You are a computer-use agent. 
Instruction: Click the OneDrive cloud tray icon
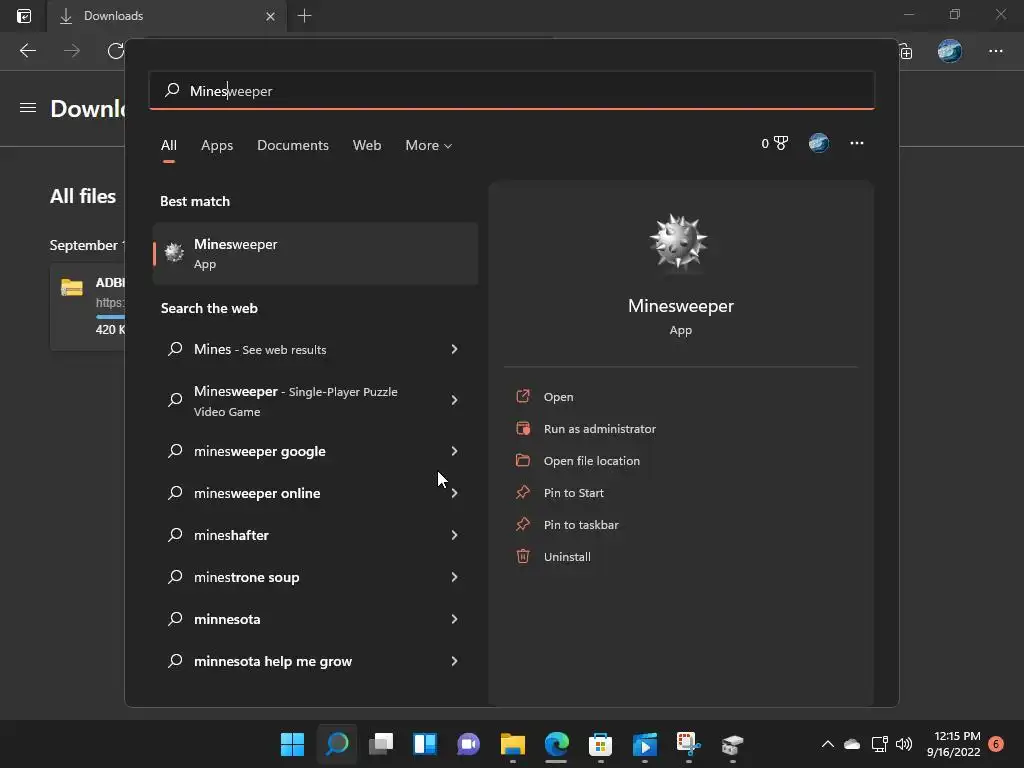[x=852, y=744]
